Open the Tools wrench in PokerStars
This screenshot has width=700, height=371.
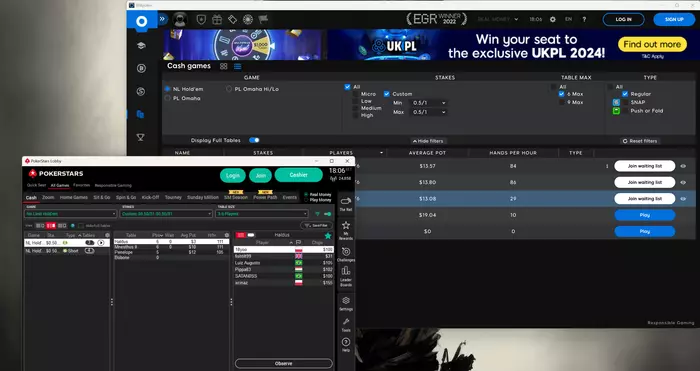coord(346,325)
